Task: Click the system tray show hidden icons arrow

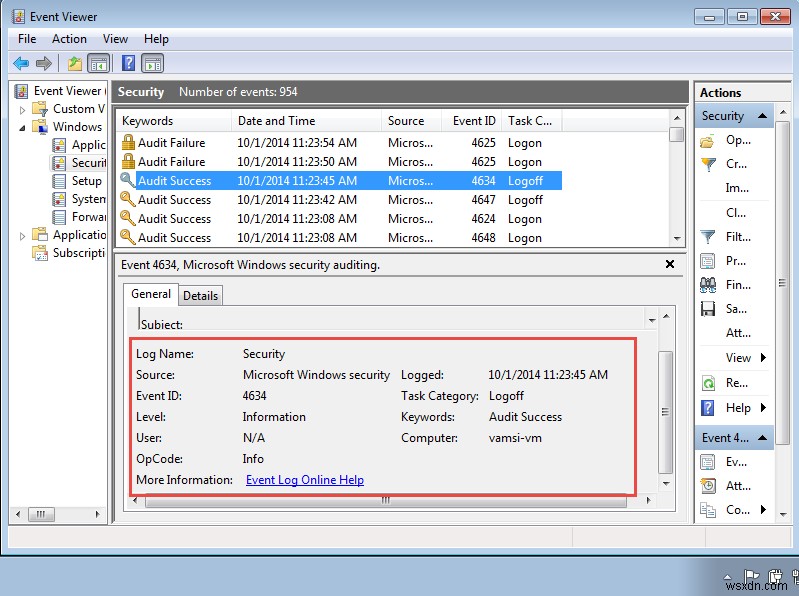Action: (x=728, y=577)
